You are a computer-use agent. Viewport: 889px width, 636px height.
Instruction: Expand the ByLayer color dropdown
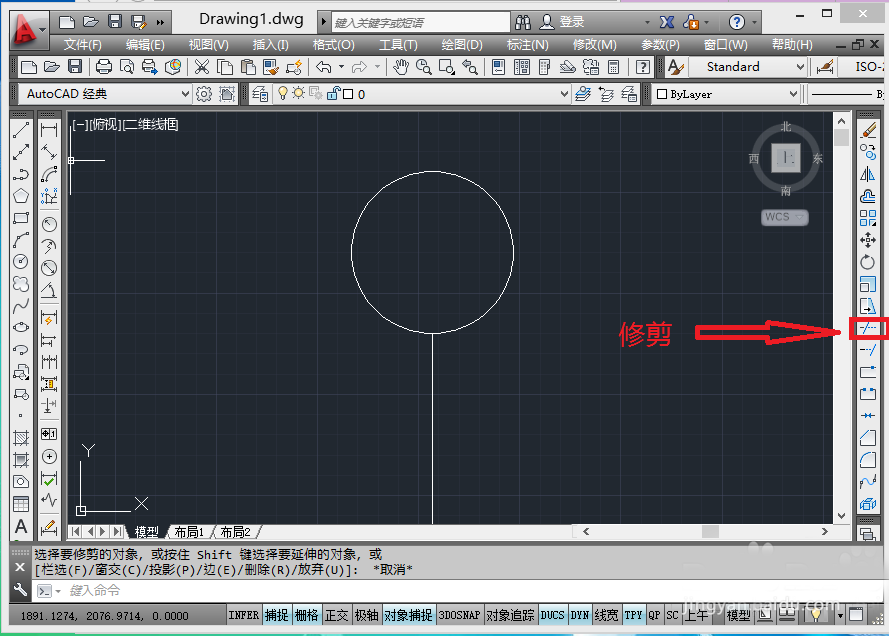726,94
